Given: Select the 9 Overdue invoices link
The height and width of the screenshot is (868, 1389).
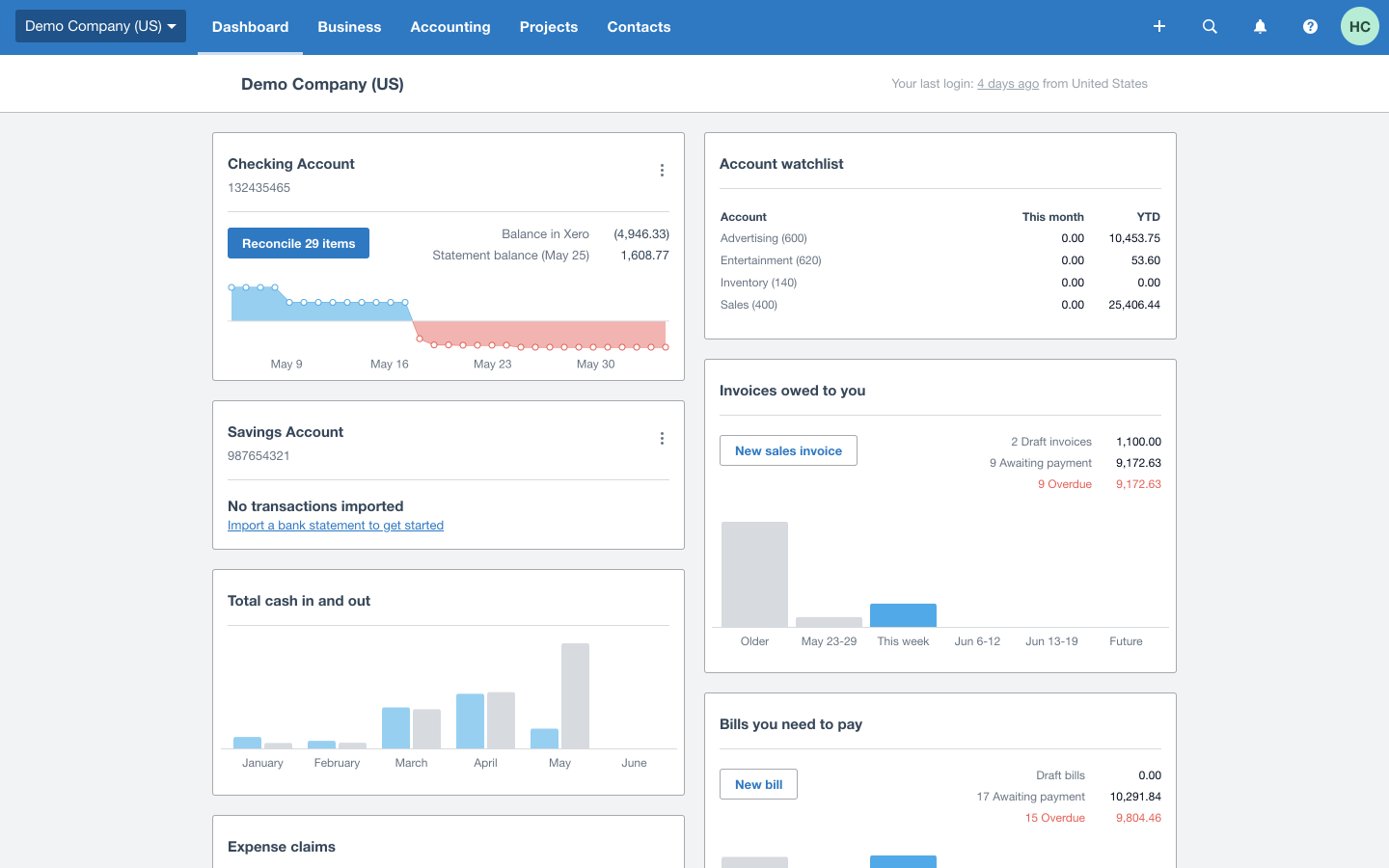Looking at the screenshot, I should [1065, 484].
